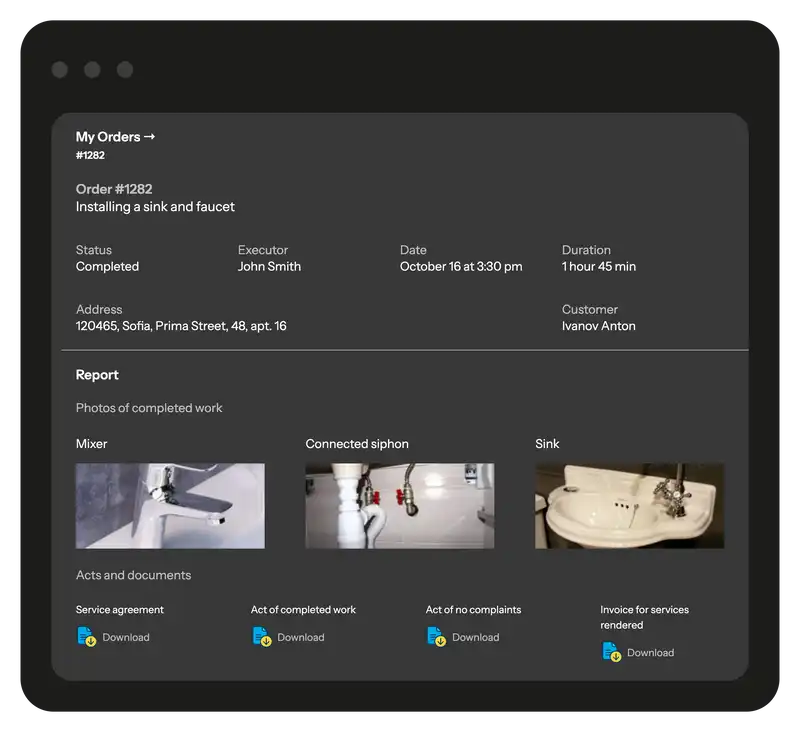
Task: Enlarge the Sink photo thumbnail
Action: point(629,505)
